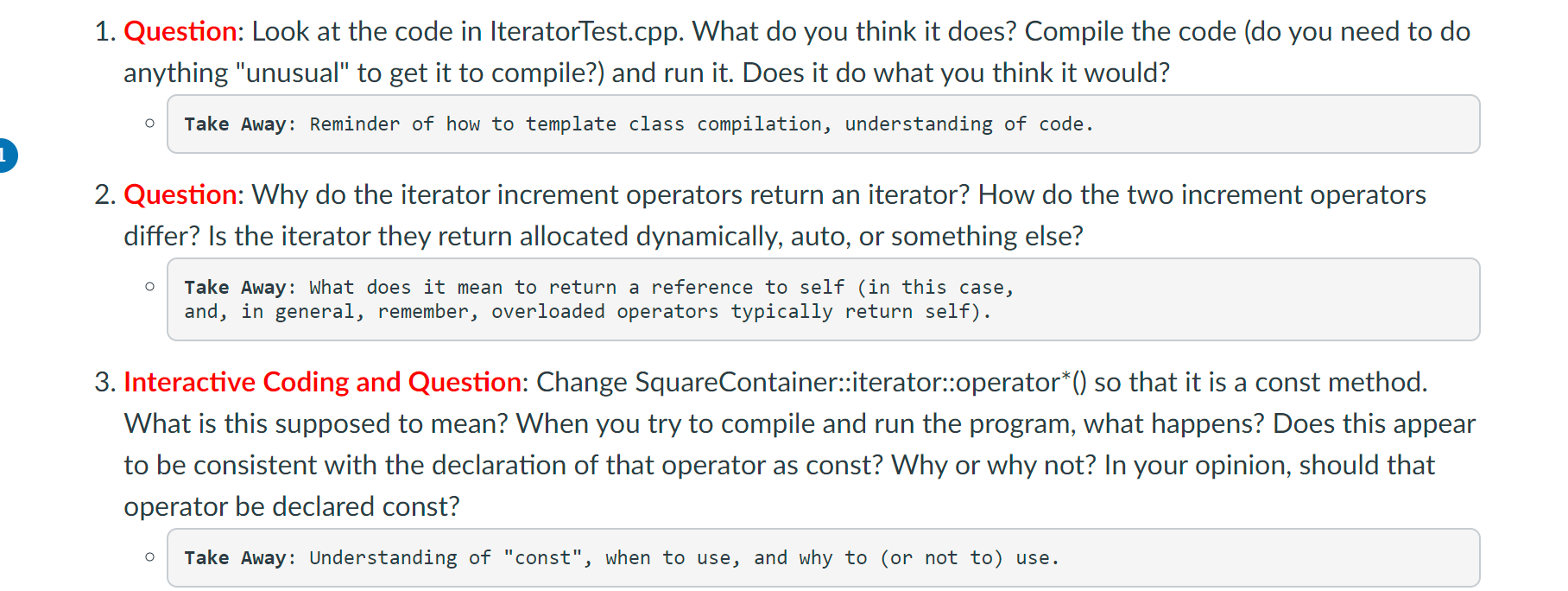Select the Understanding of "const" Take Away box
Image resolution: width=1568 pixels, height=591 pixels.
(823, 557)
